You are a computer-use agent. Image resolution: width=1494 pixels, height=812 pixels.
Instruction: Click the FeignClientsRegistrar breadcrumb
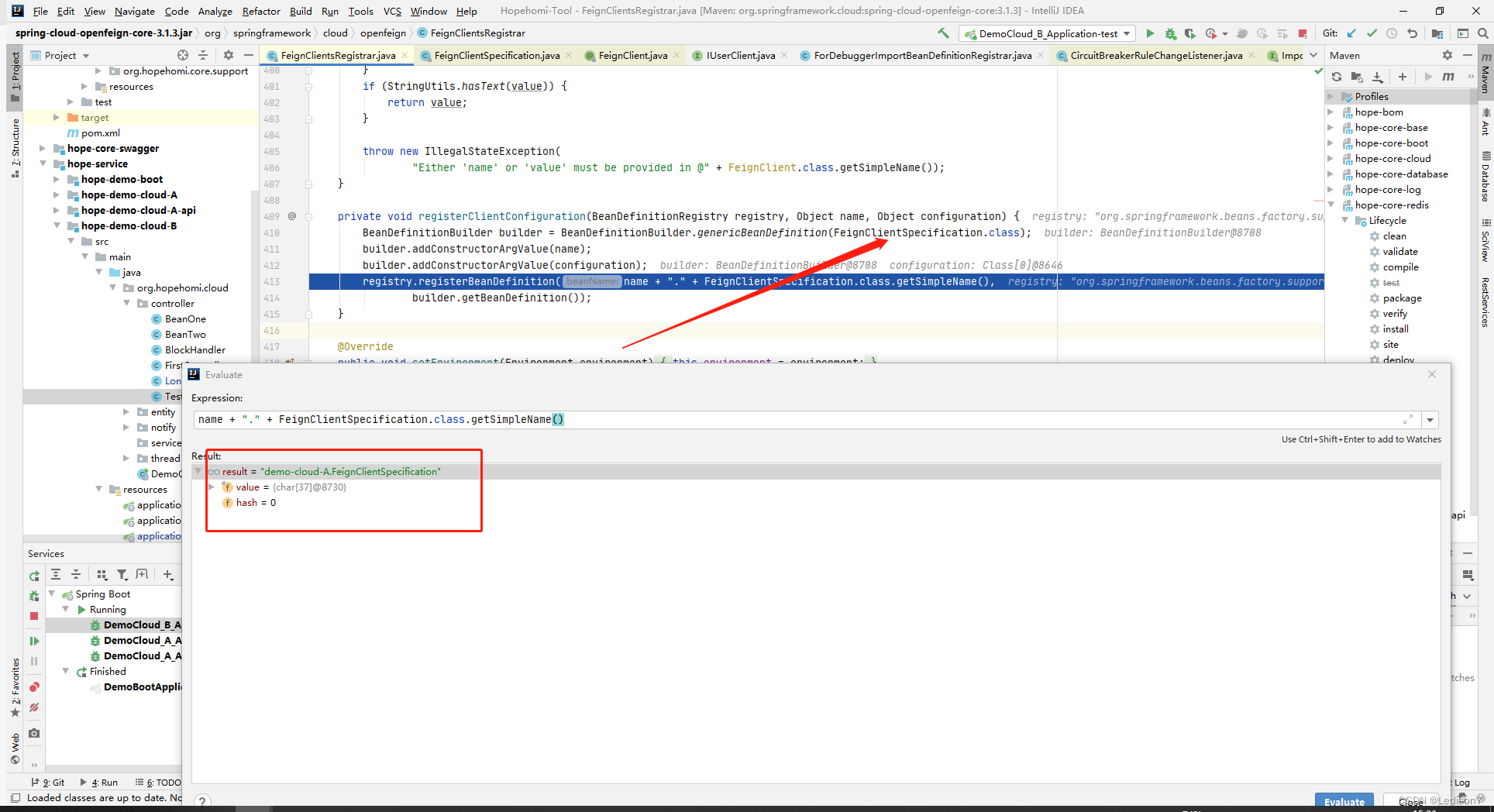(x=471, y=33)
